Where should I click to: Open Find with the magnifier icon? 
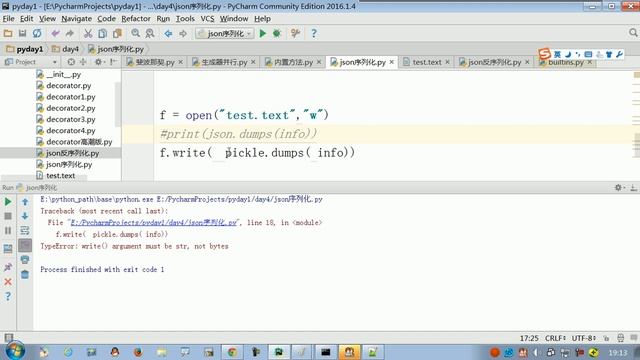point(136,33)
